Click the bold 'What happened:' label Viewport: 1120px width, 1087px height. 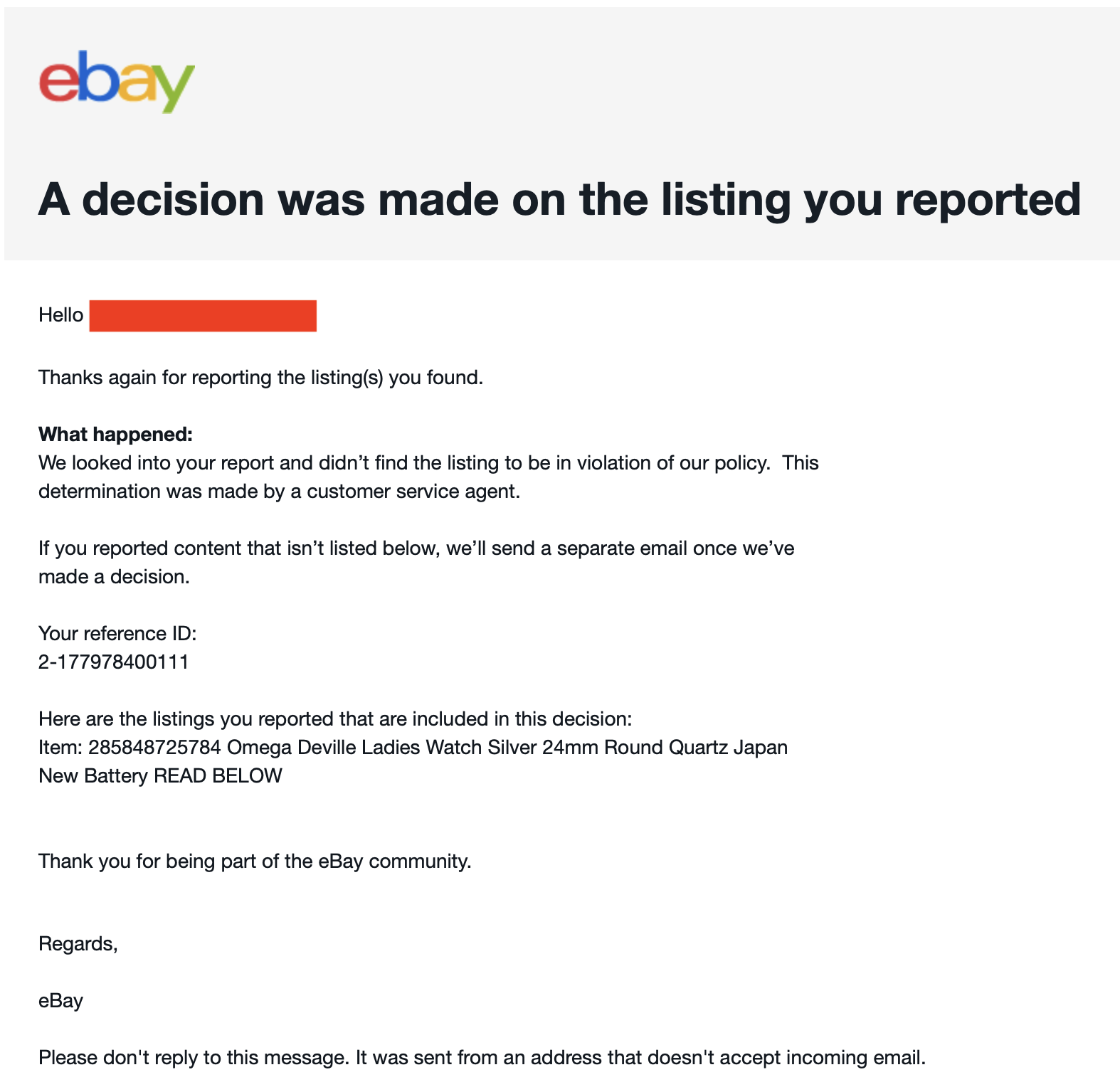115,434
